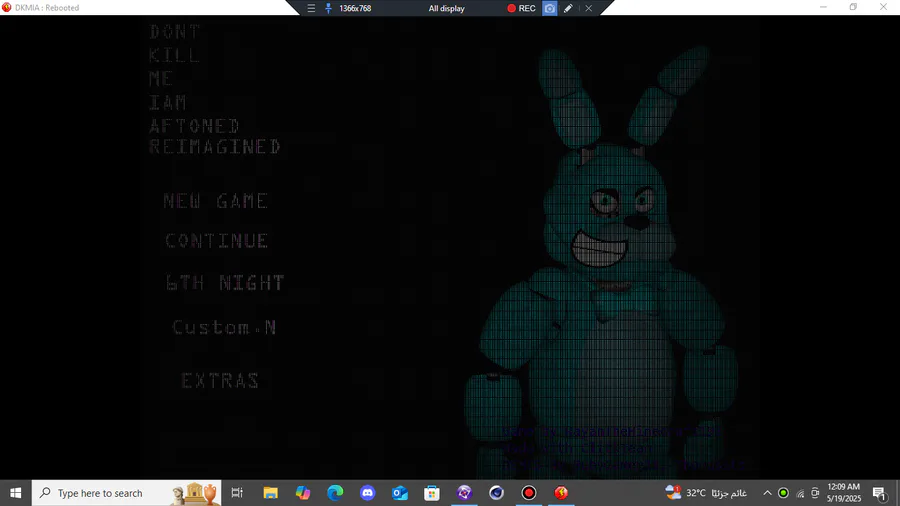Open the Windows Start menu
The height and width of the screenshot is (506, 900).
tap(15, 493)
